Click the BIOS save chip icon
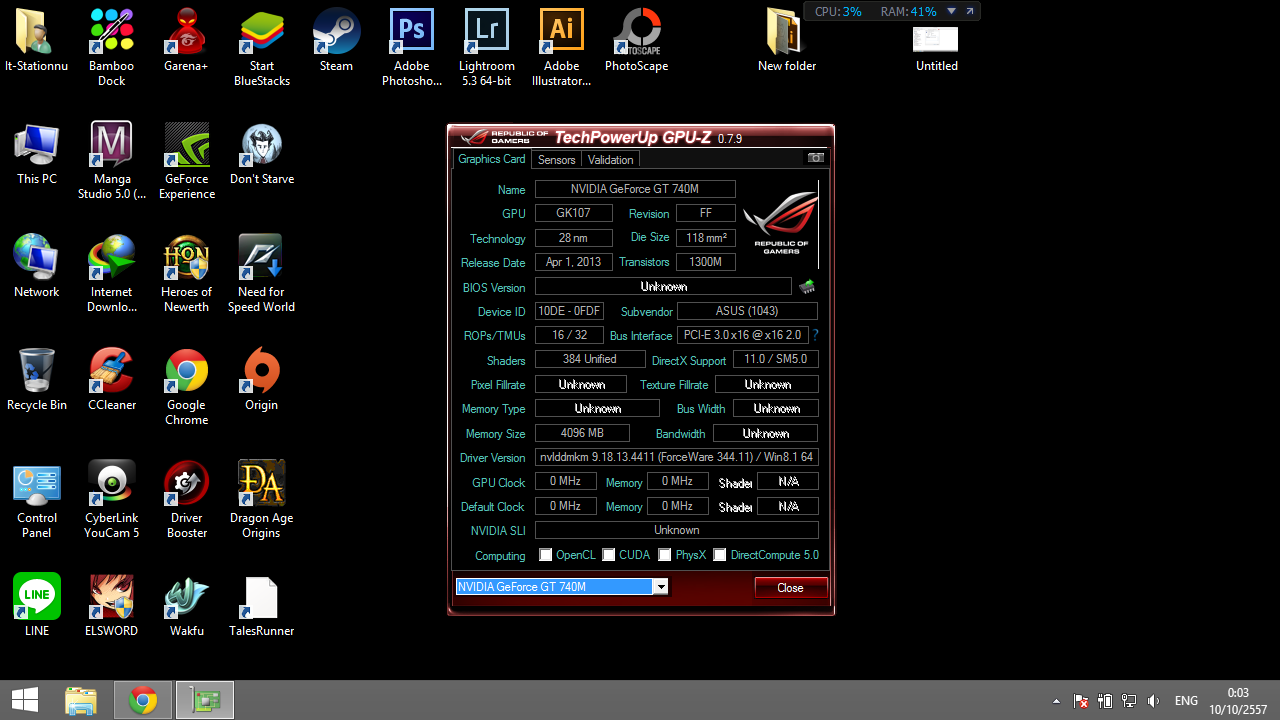 point(807,287)
